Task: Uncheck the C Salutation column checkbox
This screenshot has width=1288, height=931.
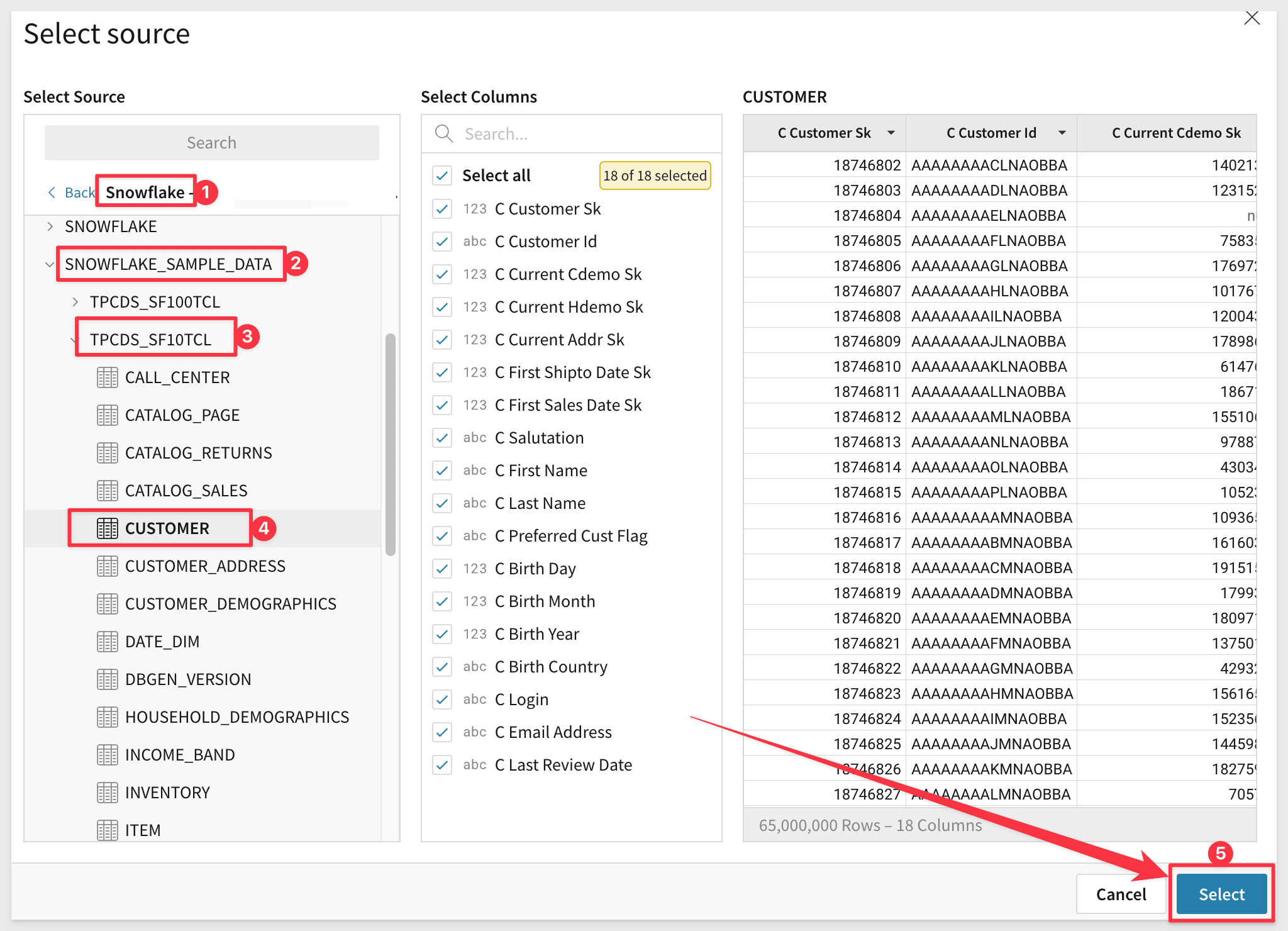Action: tap(442, 438)
